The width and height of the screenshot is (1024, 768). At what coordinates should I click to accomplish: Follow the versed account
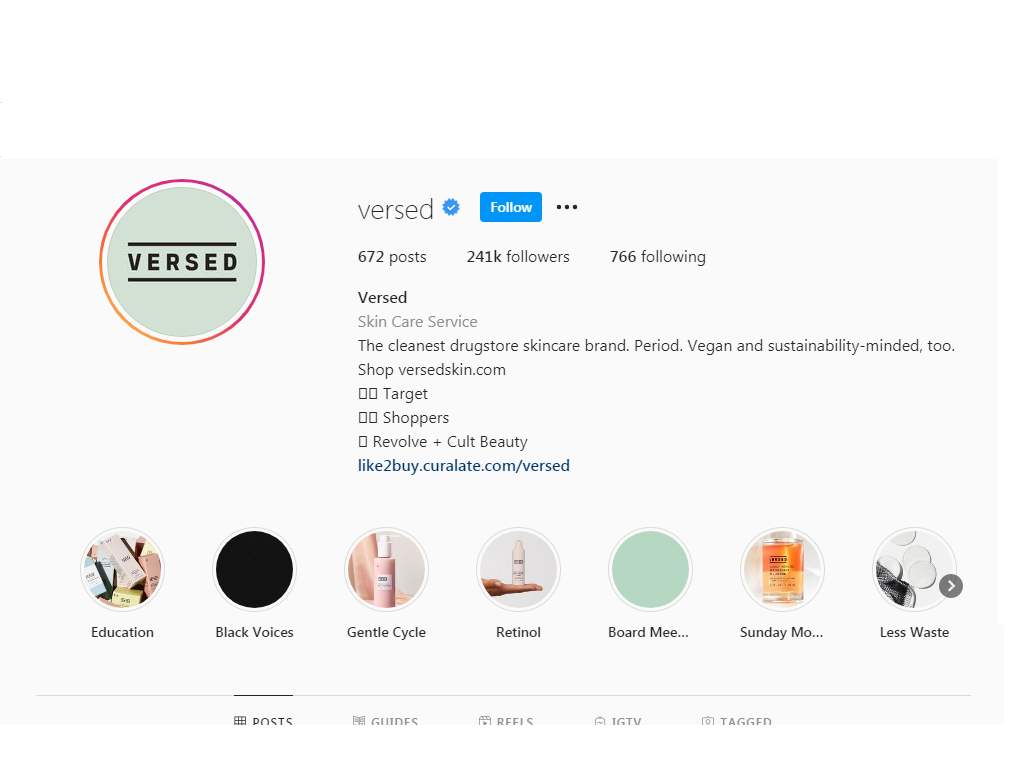tap(511, 207)
